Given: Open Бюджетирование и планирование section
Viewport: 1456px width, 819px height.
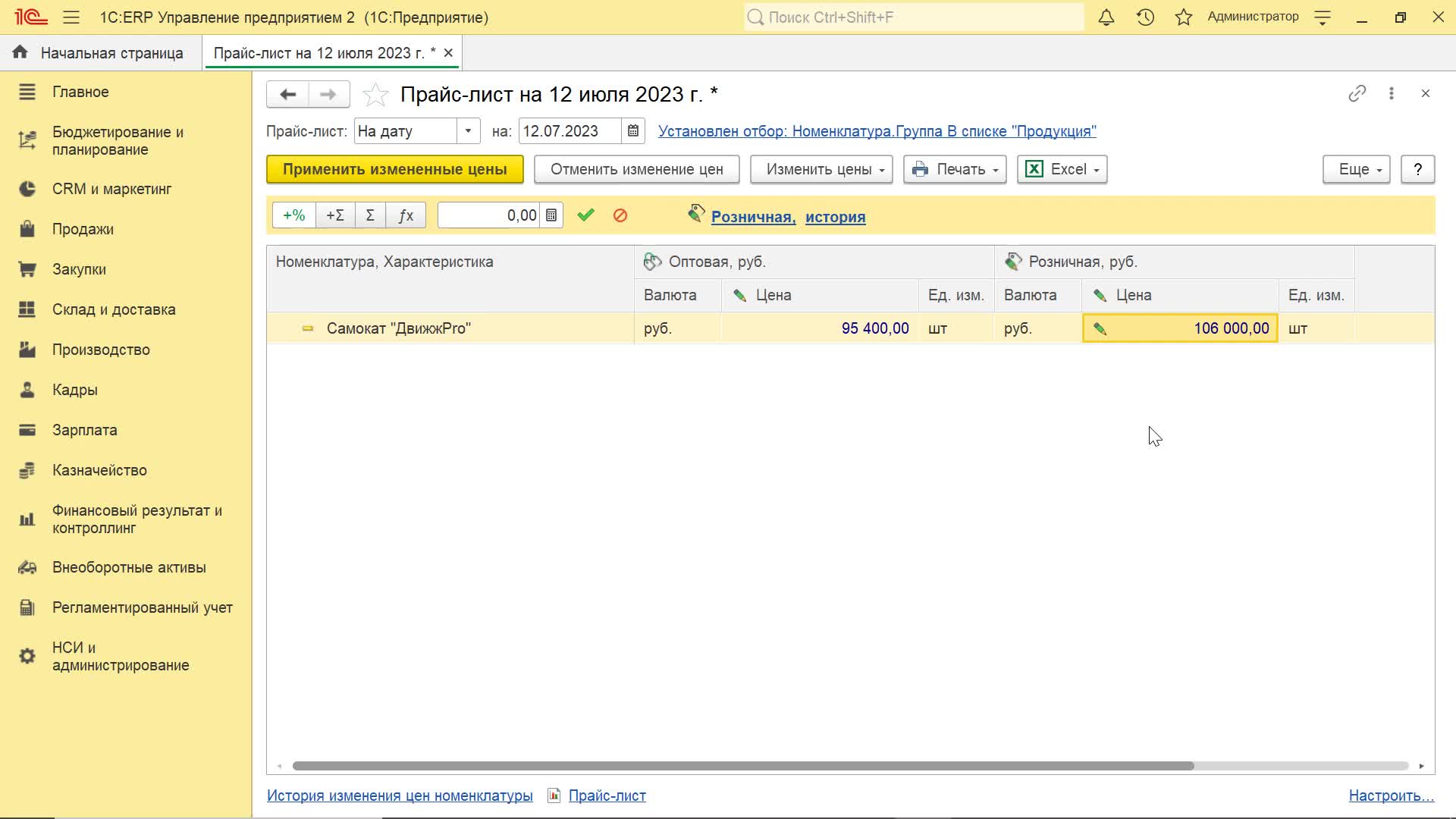Looking at the screenshot, I should point(126,140).
